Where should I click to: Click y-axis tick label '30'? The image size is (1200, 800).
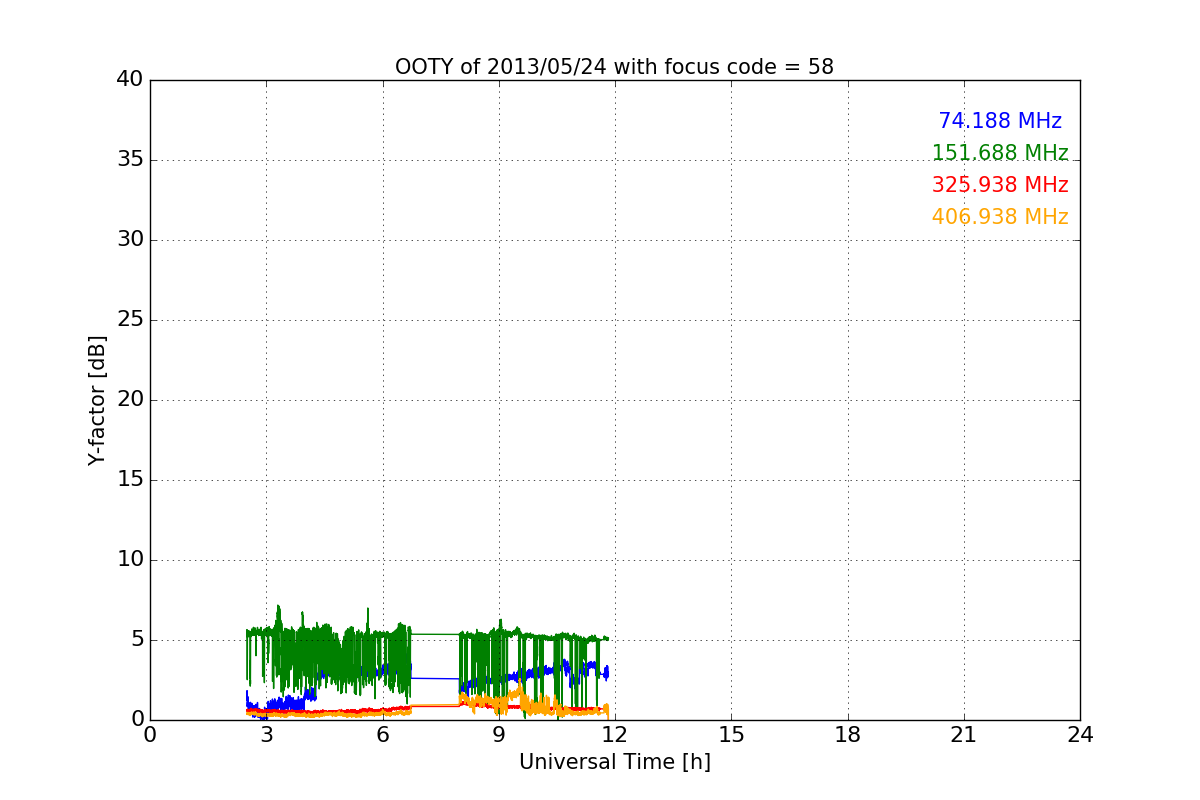click(x=130, y=240)
